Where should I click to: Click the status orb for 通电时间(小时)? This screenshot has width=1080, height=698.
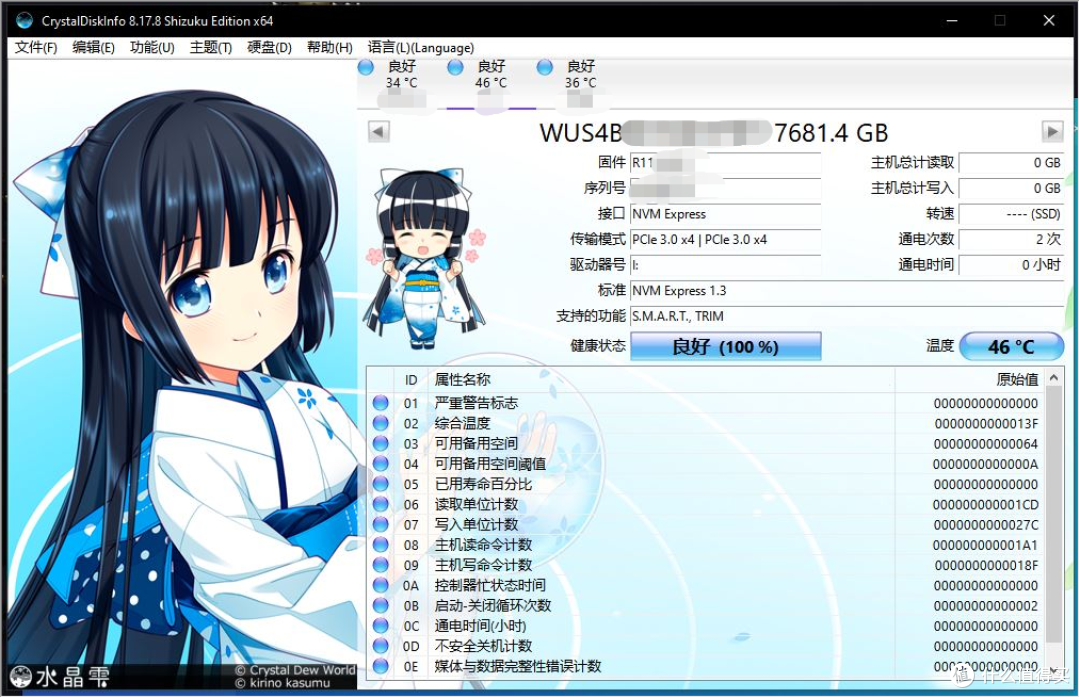tap(380, 626)
